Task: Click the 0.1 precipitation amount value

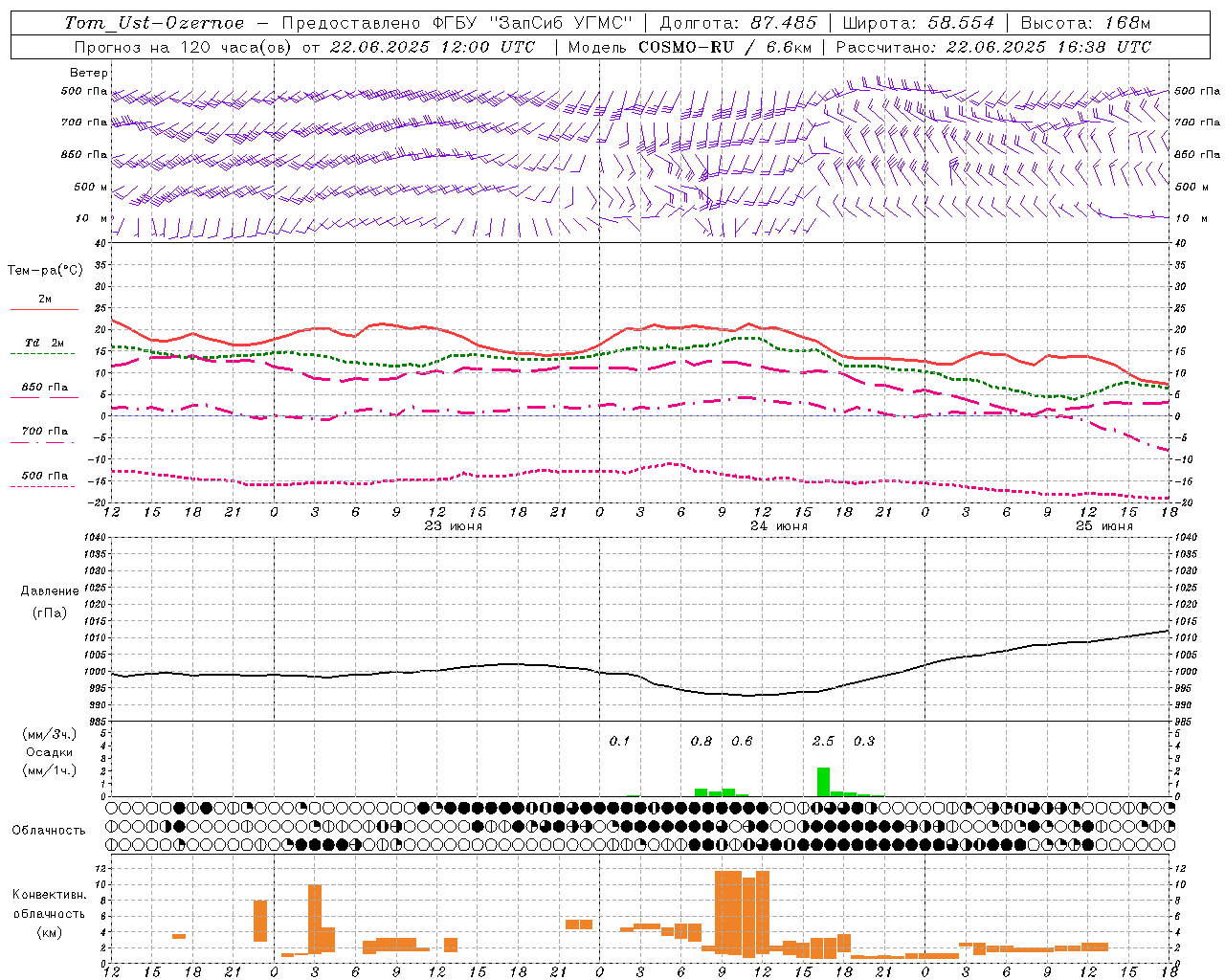Action: point(620,741)
